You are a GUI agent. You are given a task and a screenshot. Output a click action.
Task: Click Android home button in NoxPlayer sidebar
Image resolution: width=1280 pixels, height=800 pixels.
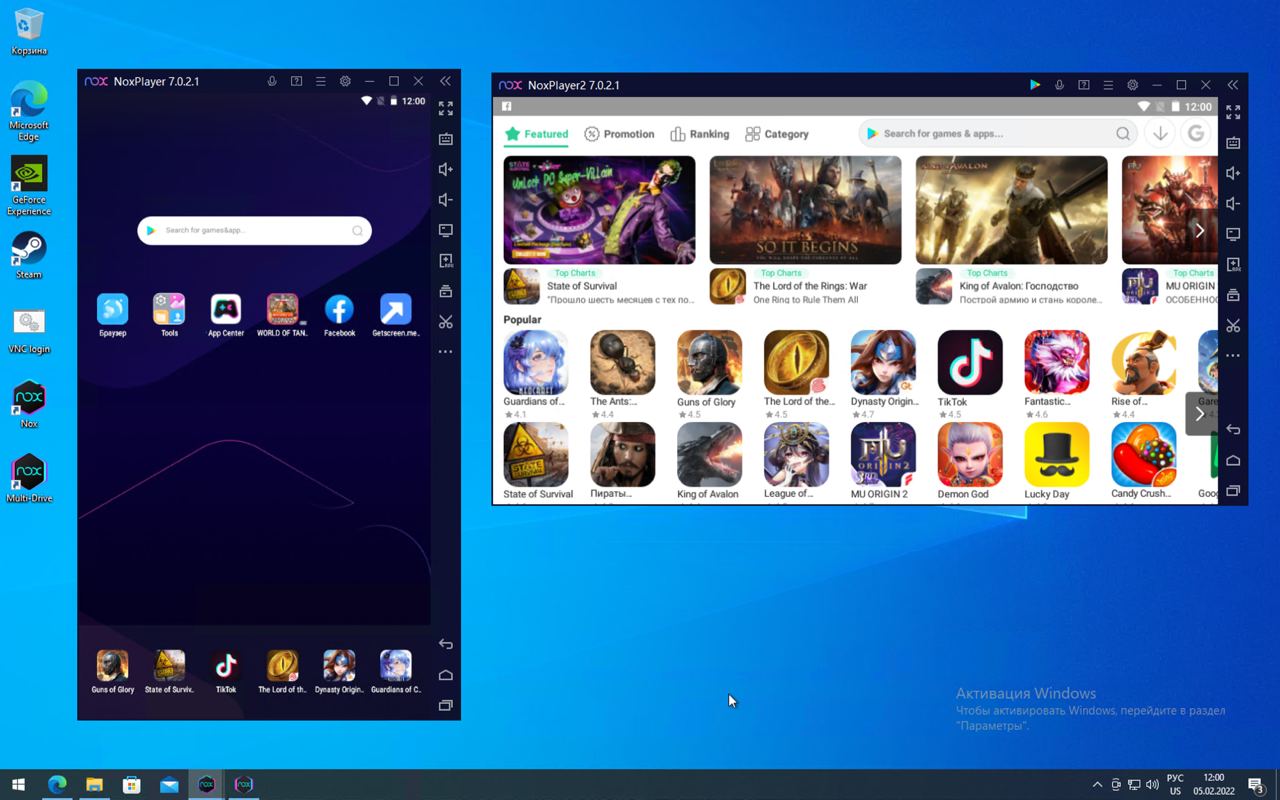tap(446, 675)
